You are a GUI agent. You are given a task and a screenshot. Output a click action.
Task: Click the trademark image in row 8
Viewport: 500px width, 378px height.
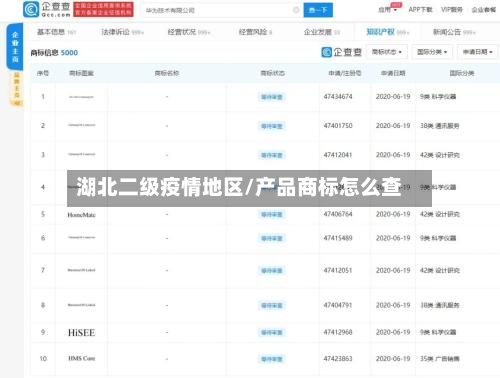81,305
